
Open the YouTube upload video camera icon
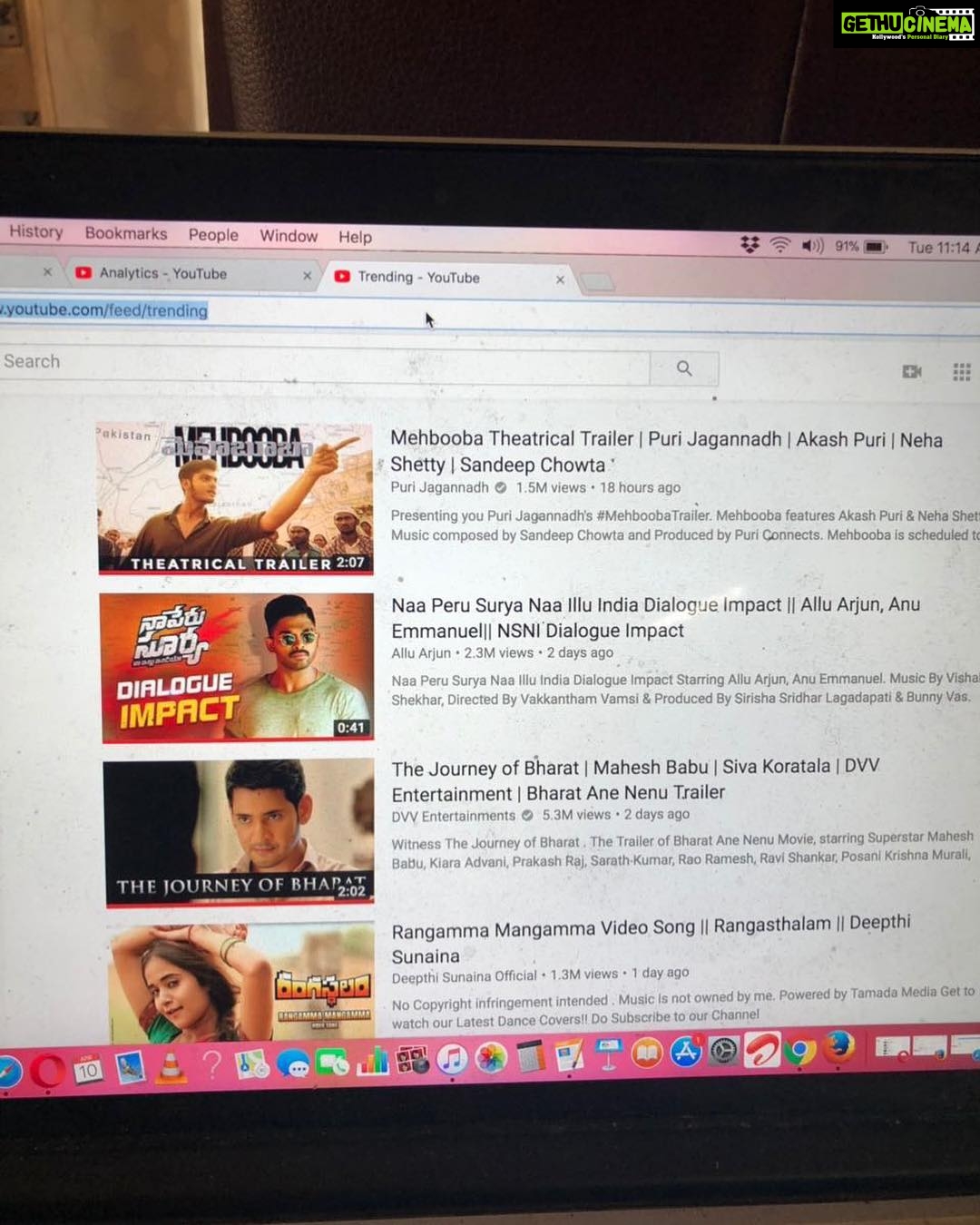point(912,371)
